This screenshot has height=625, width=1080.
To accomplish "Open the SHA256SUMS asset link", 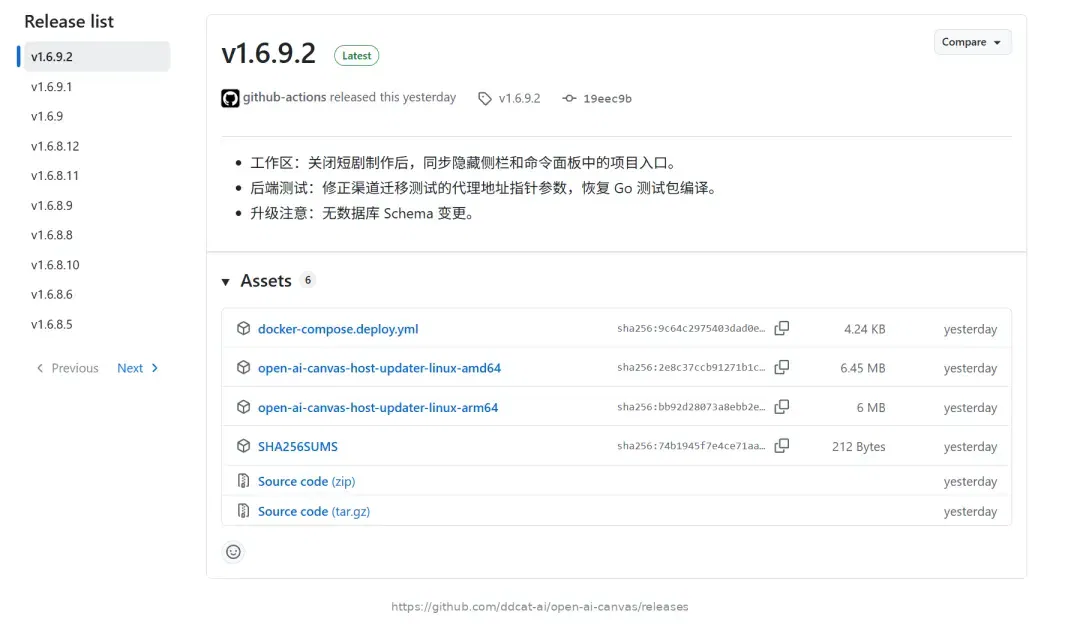I will point(298,447).
